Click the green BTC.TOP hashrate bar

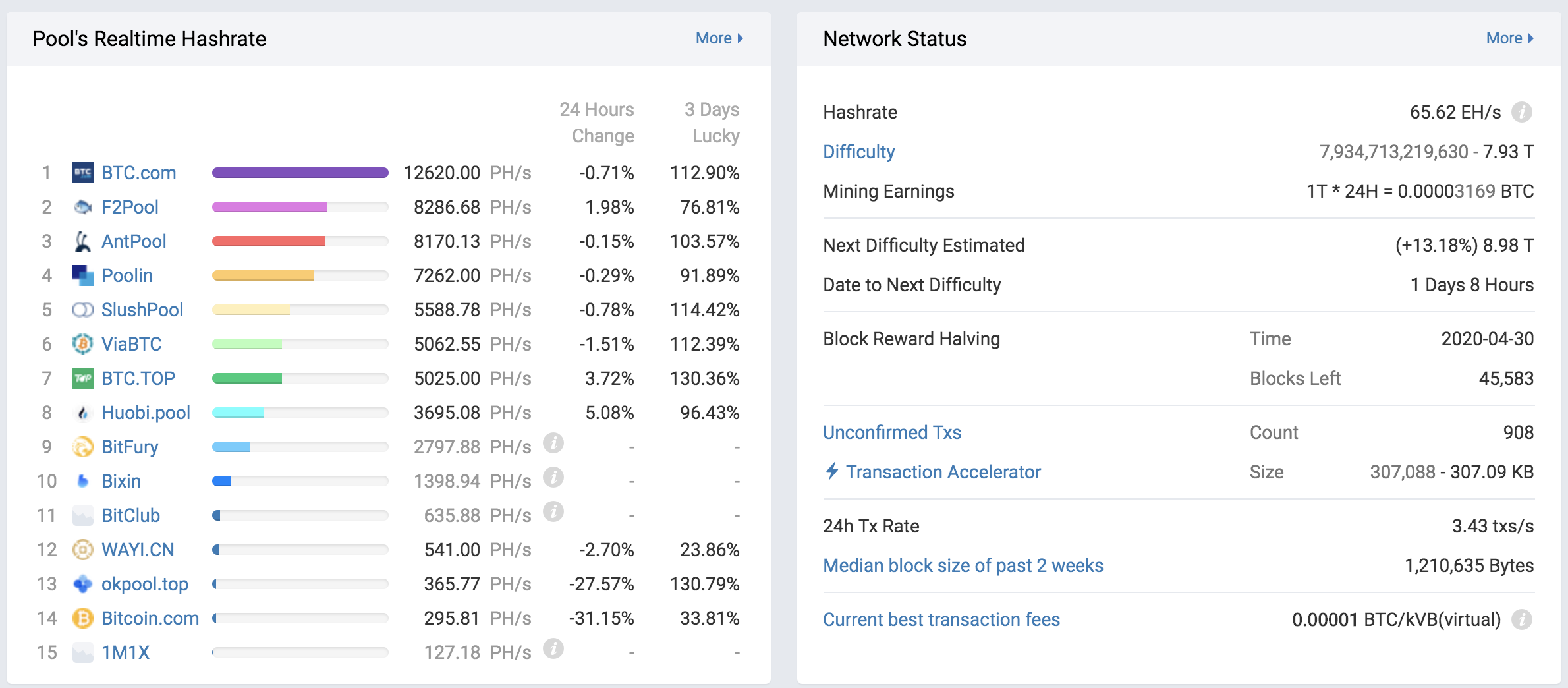(247, 378)
